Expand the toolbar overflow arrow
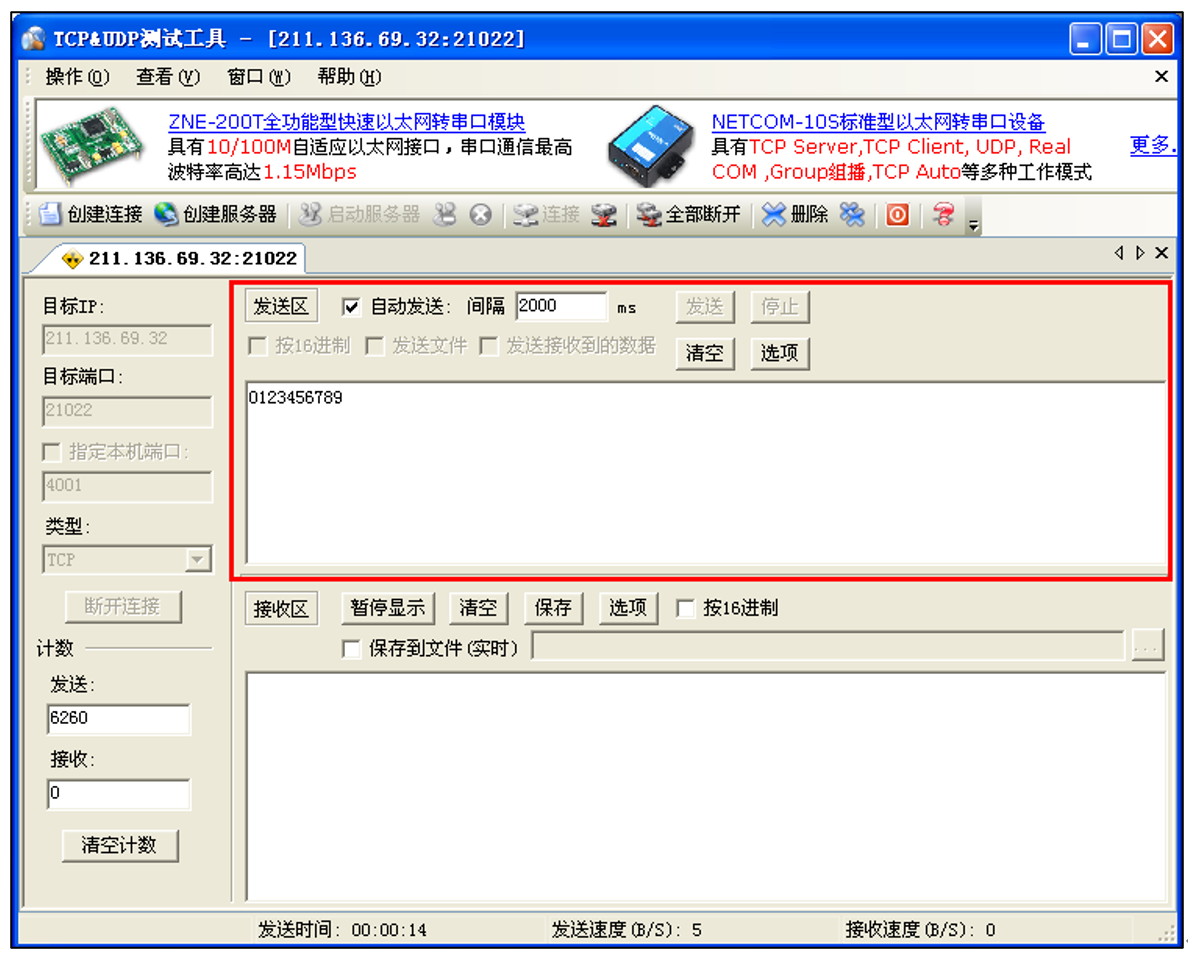The image size is (1188, 958). 974,224
